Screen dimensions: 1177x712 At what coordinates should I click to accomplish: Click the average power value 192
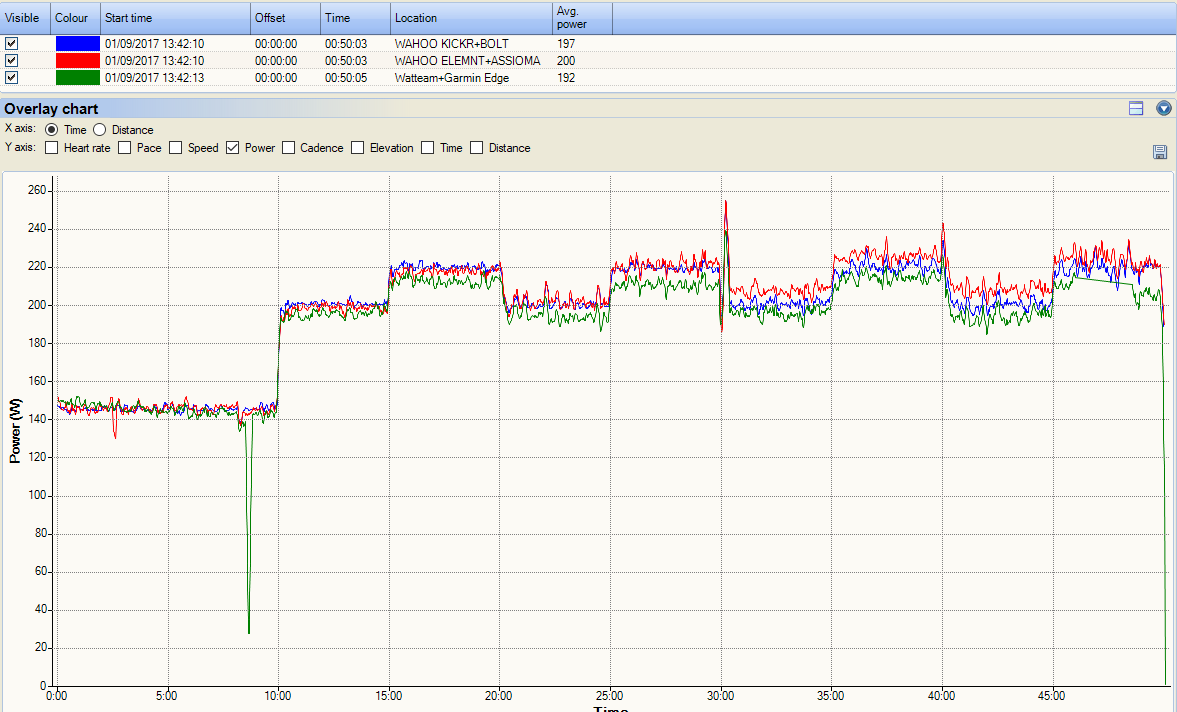(566, 78)
